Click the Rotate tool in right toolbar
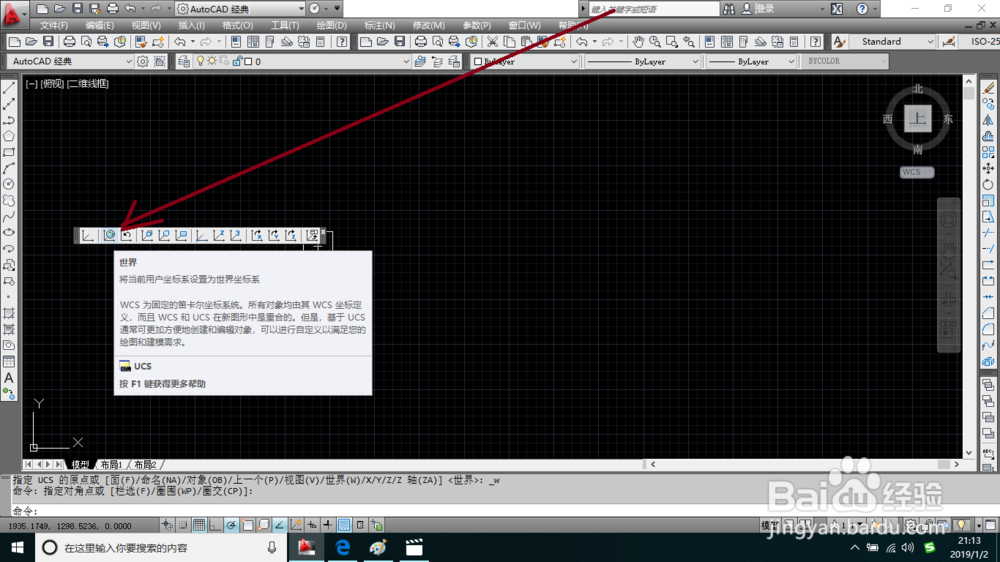Viewport: 1000px width, 562px height. (x=988, y=184)
